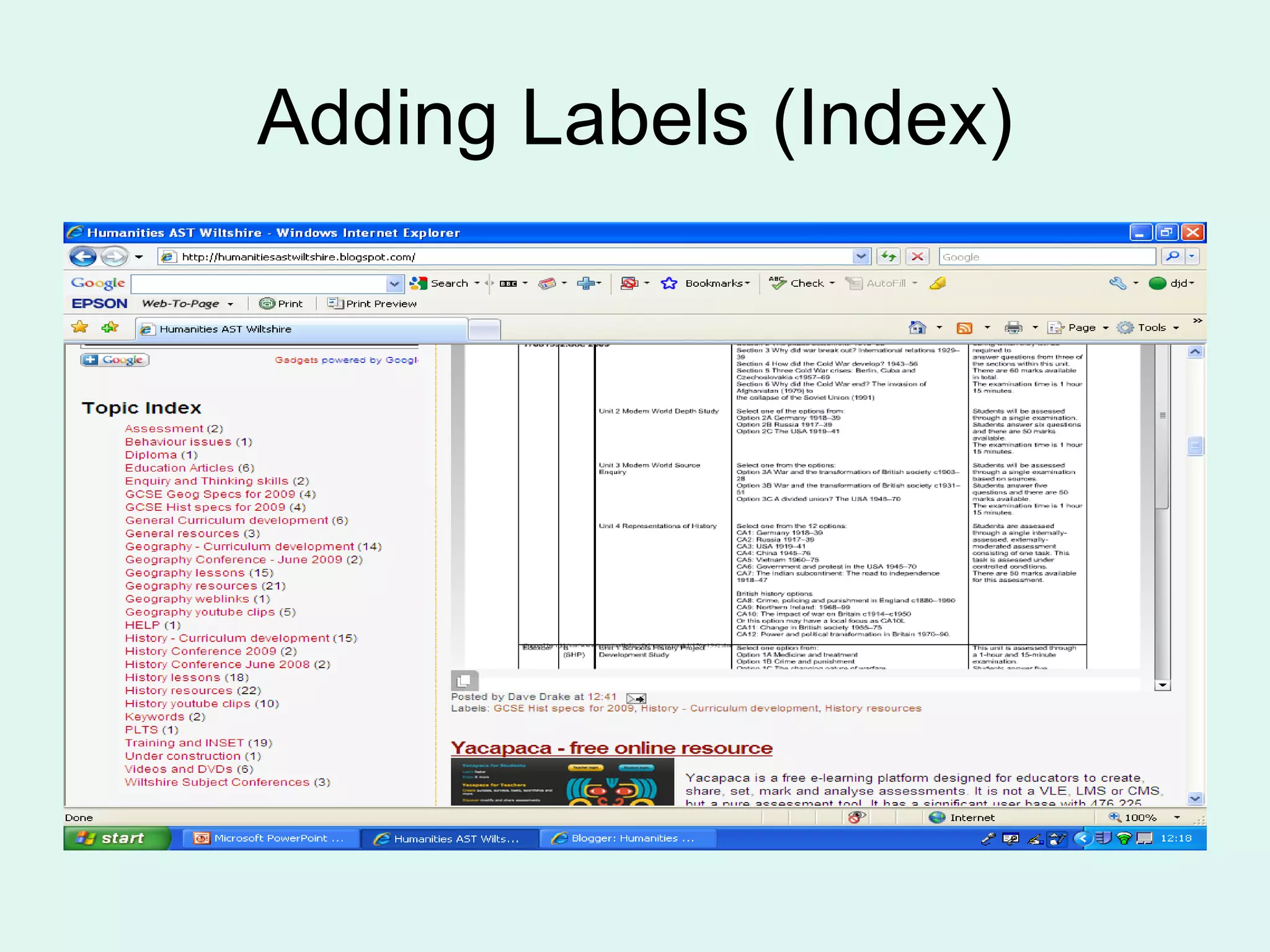Click the Google search input box in the address row
Viewport: 1270px width, 952px height.
click(1047, 257)
